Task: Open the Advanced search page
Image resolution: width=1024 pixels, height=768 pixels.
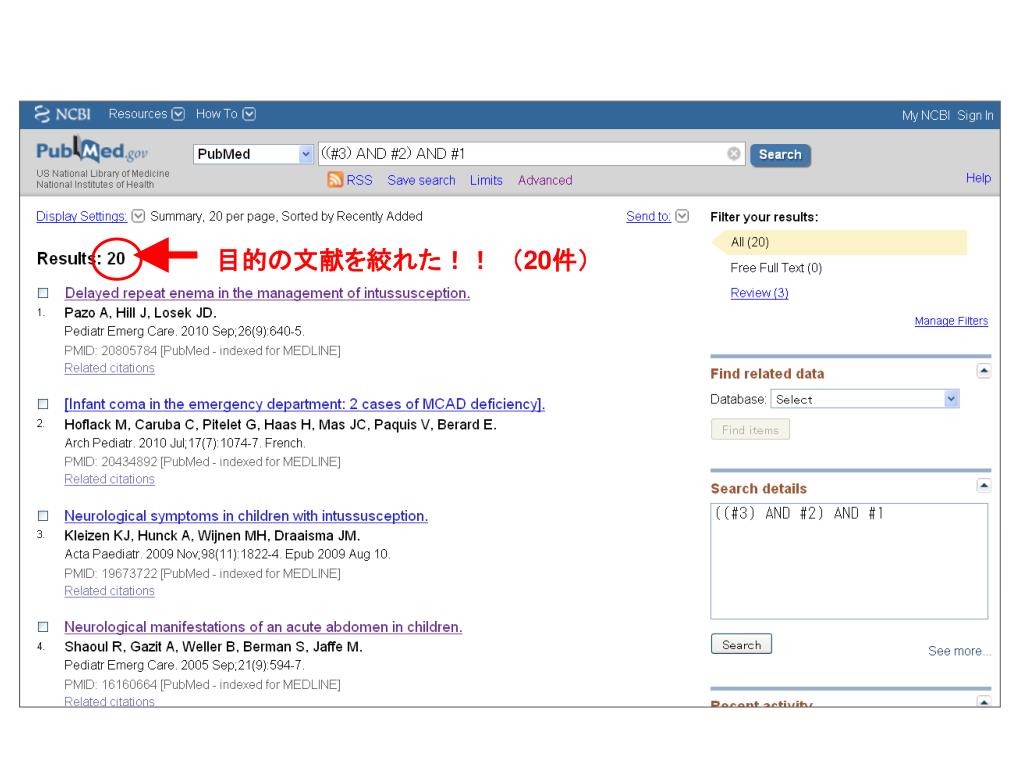Action: click(x=545, y=180)
